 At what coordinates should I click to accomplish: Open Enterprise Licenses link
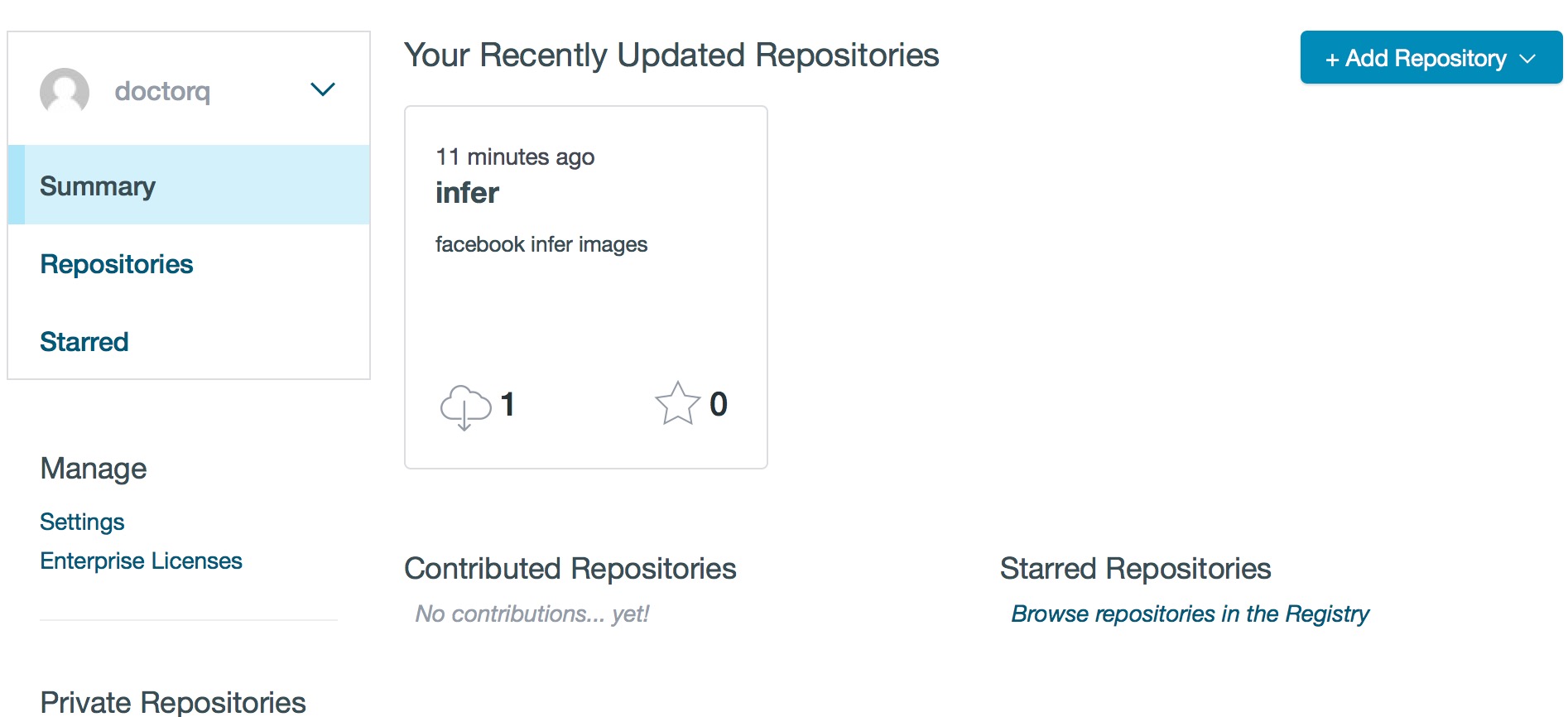coord(141,561)
